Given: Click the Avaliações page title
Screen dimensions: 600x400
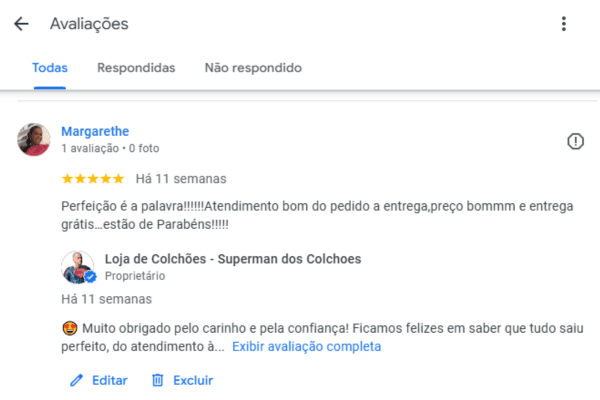Looking at the screenshot, I should click(x=89, y=24).
